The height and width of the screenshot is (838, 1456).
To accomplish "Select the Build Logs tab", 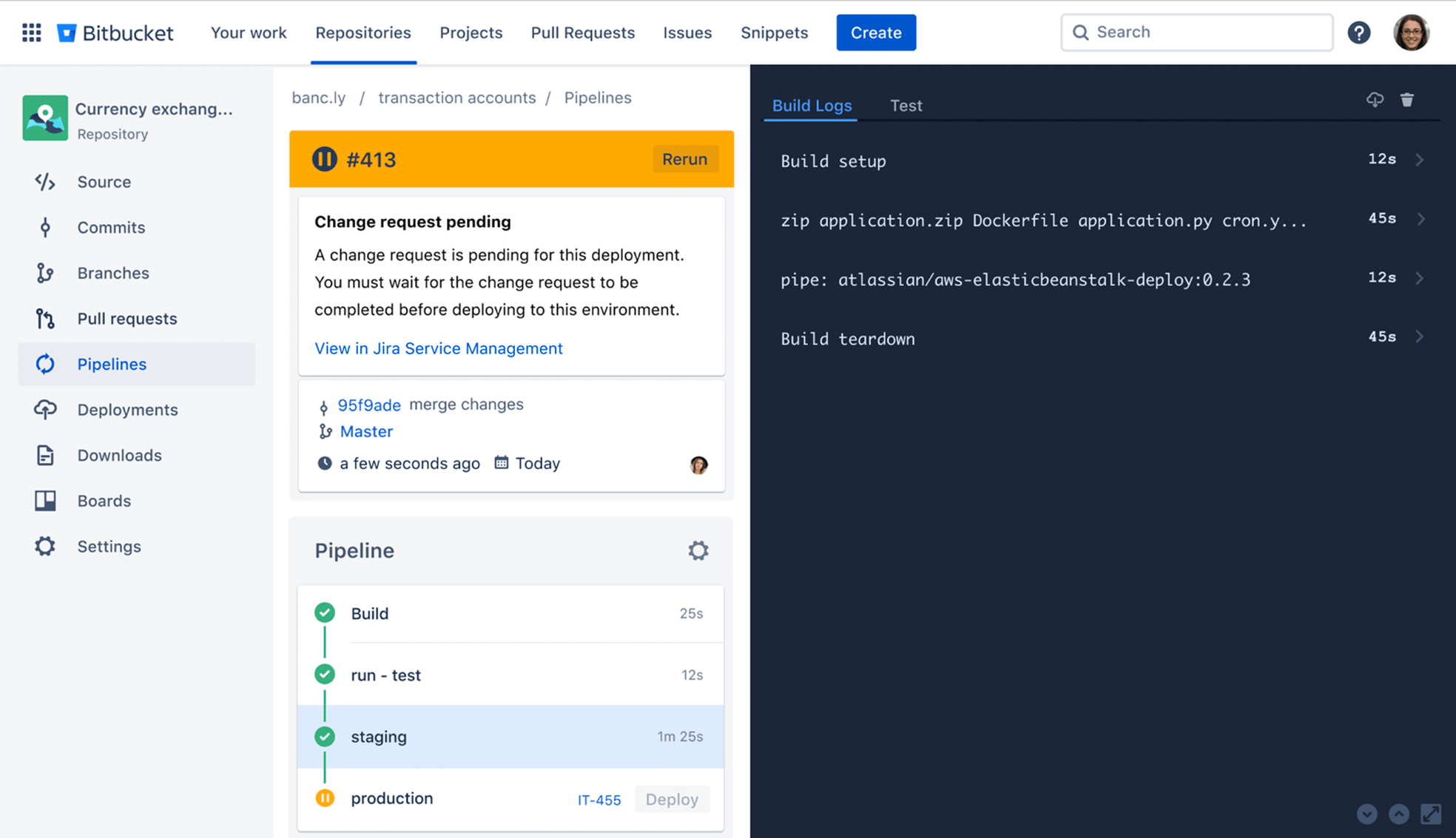I will pos(811,104).
